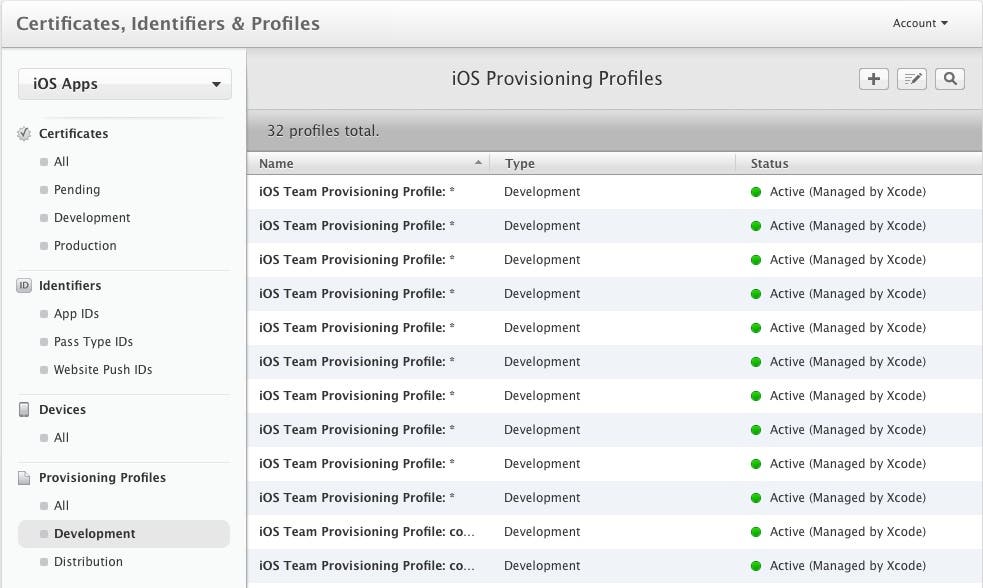Open Production certificates list
This screenshot has width=983, height=588.
click(85, 246)
